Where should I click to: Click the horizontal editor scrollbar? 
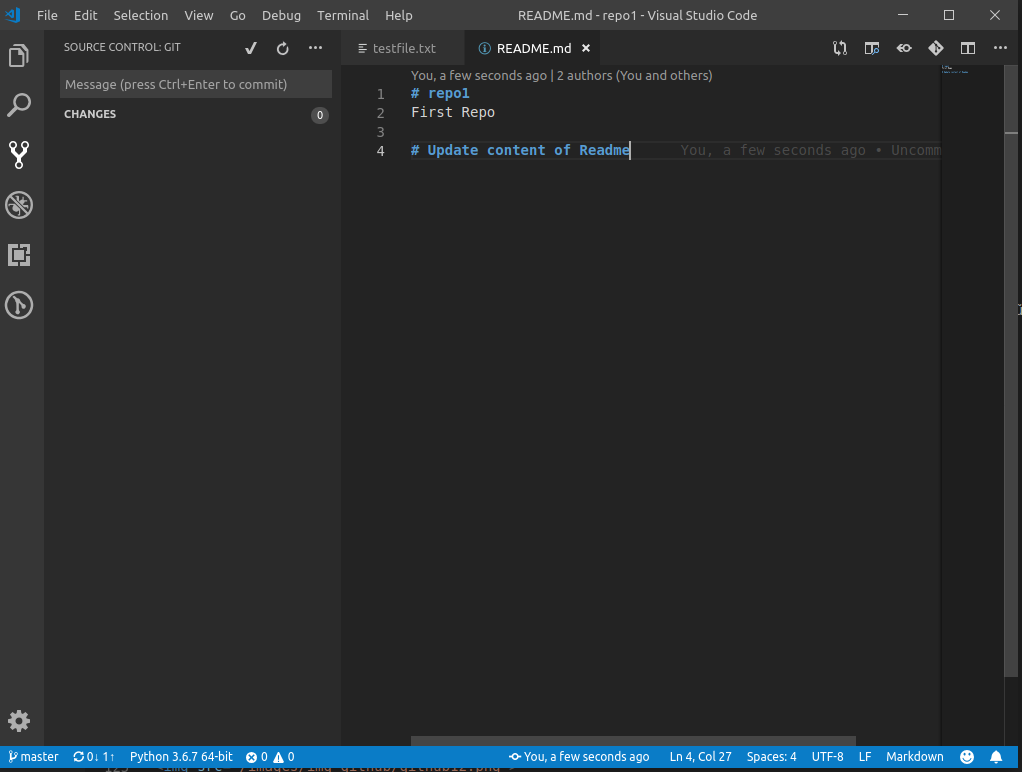point(633,741)
